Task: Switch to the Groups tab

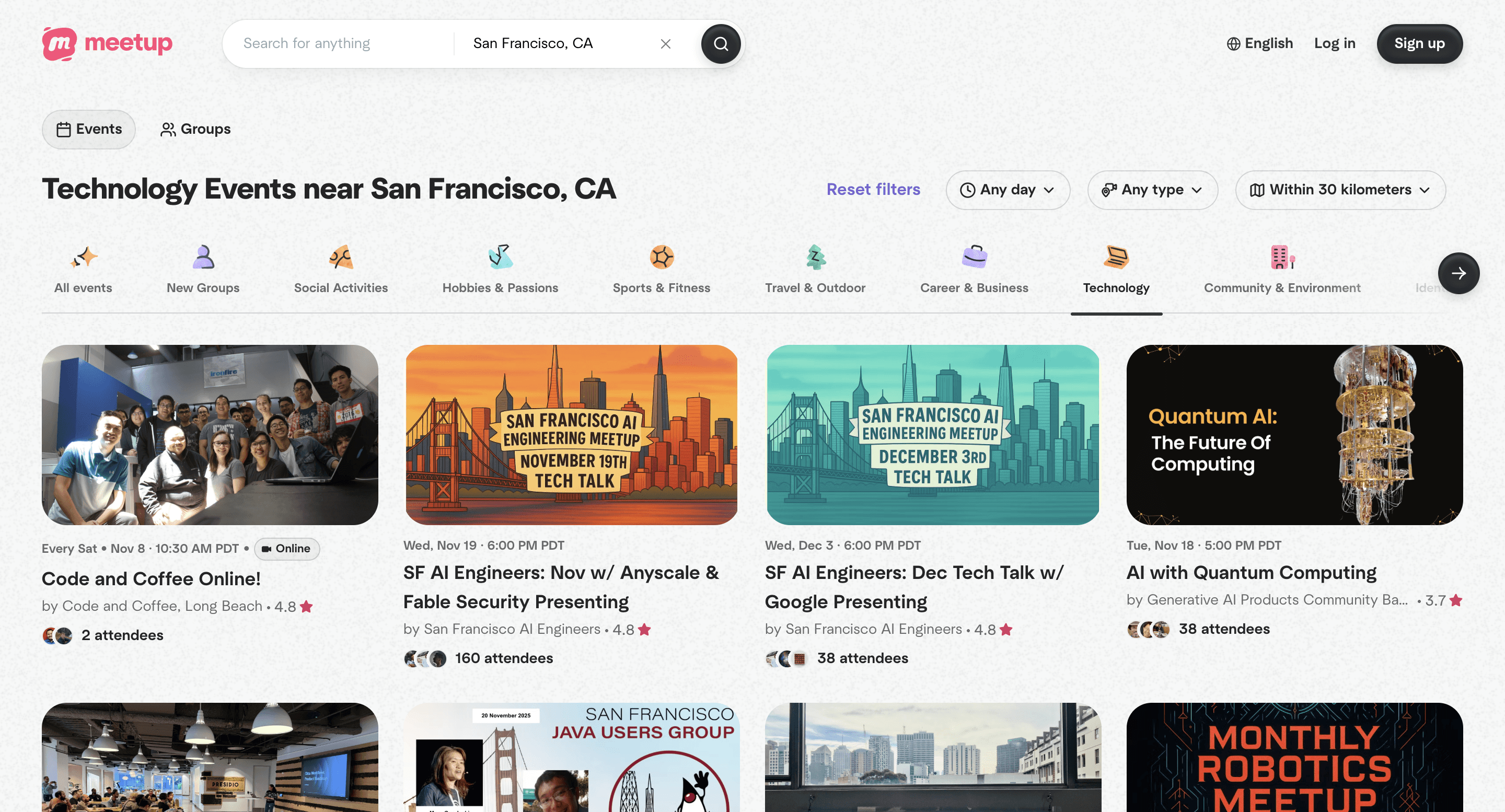Action: coord(195,129)
